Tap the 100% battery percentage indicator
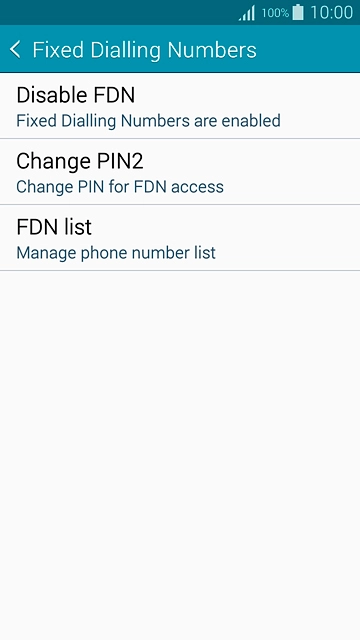 [x=275, y=13]
